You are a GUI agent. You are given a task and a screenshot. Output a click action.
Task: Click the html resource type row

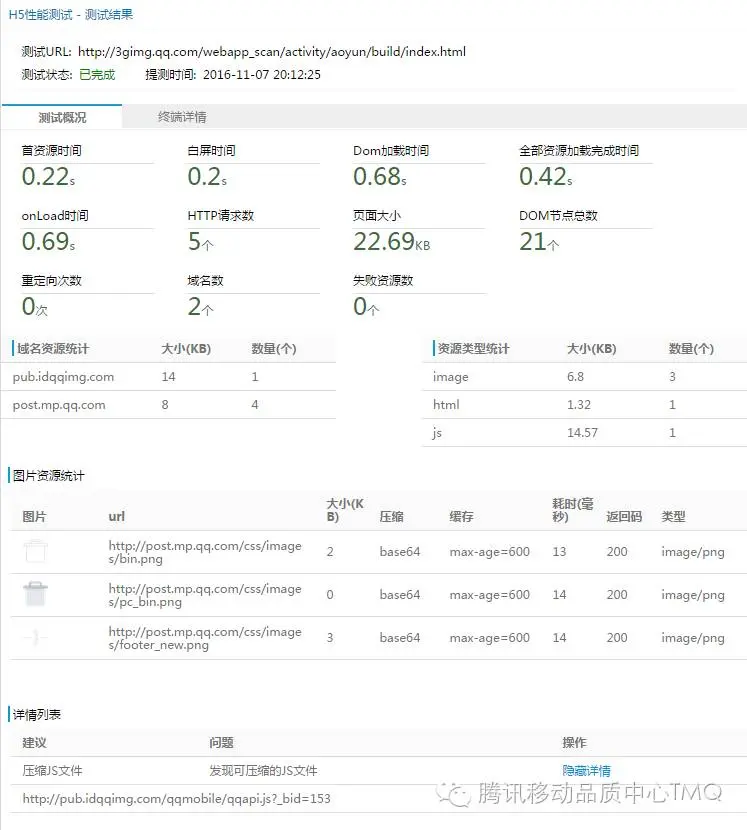(x=584, y=405)
